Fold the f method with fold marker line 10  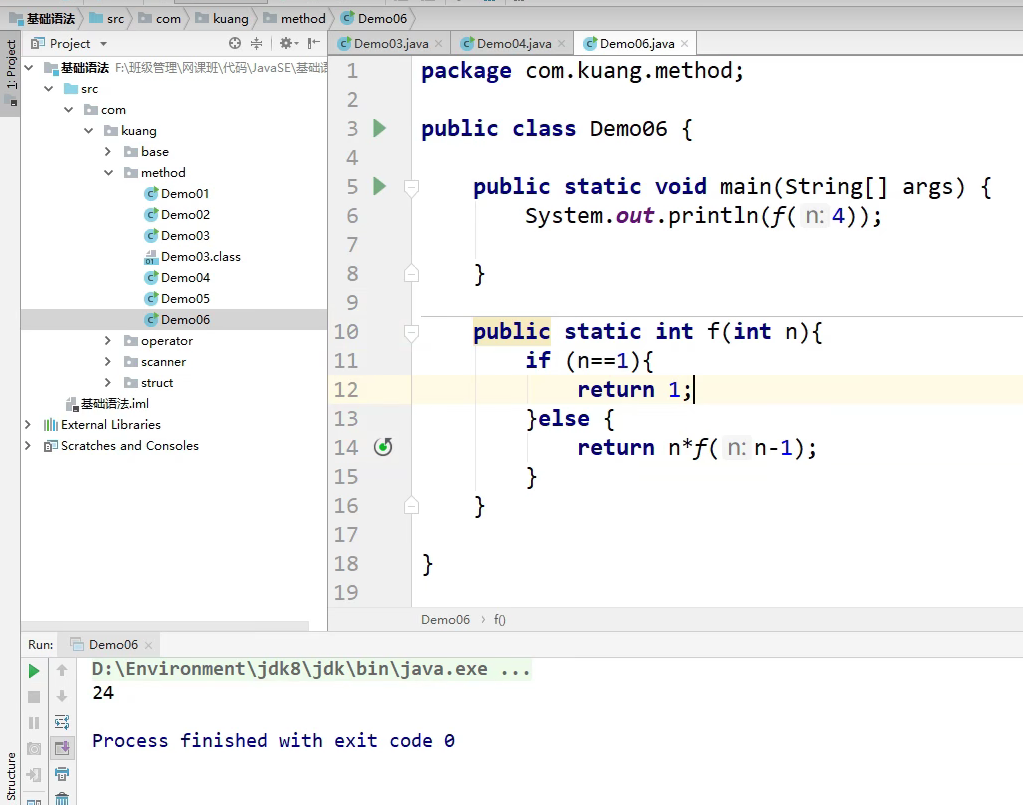411,333
